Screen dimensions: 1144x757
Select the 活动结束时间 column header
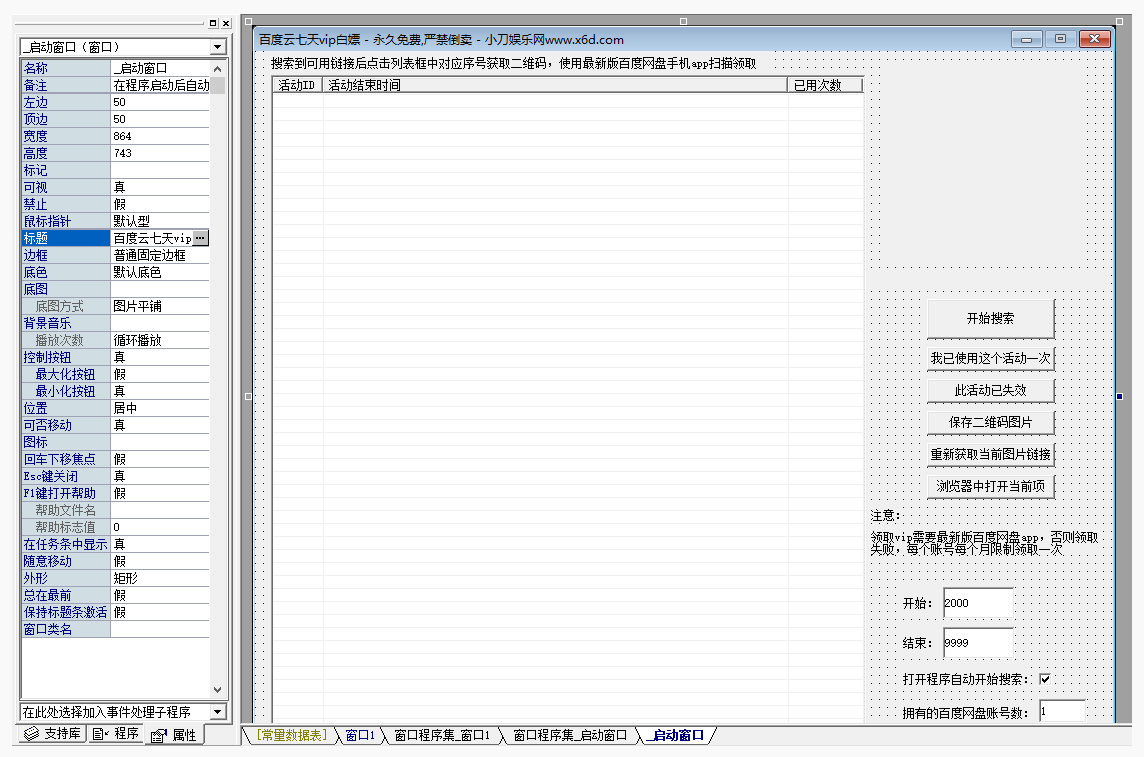coord(555,85)
